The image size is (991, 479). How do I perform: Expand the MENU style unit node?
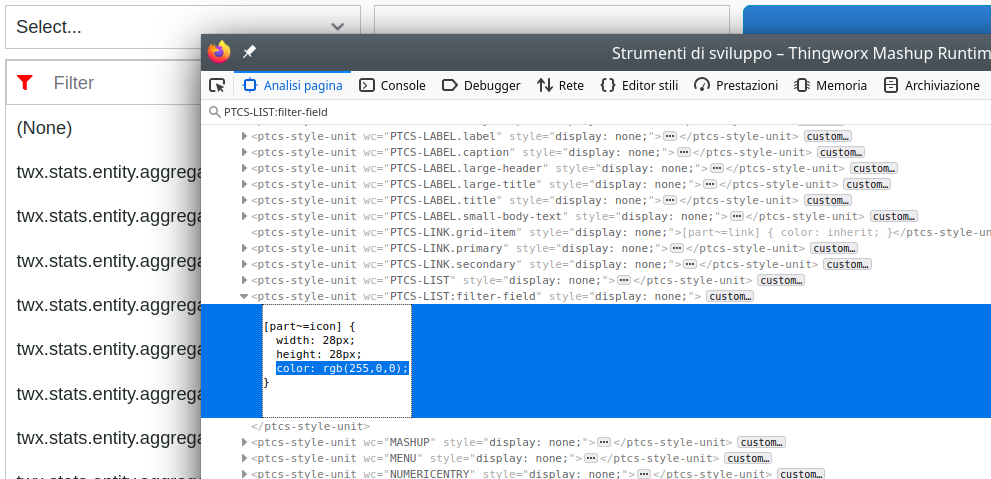click(x=244, y=458)
